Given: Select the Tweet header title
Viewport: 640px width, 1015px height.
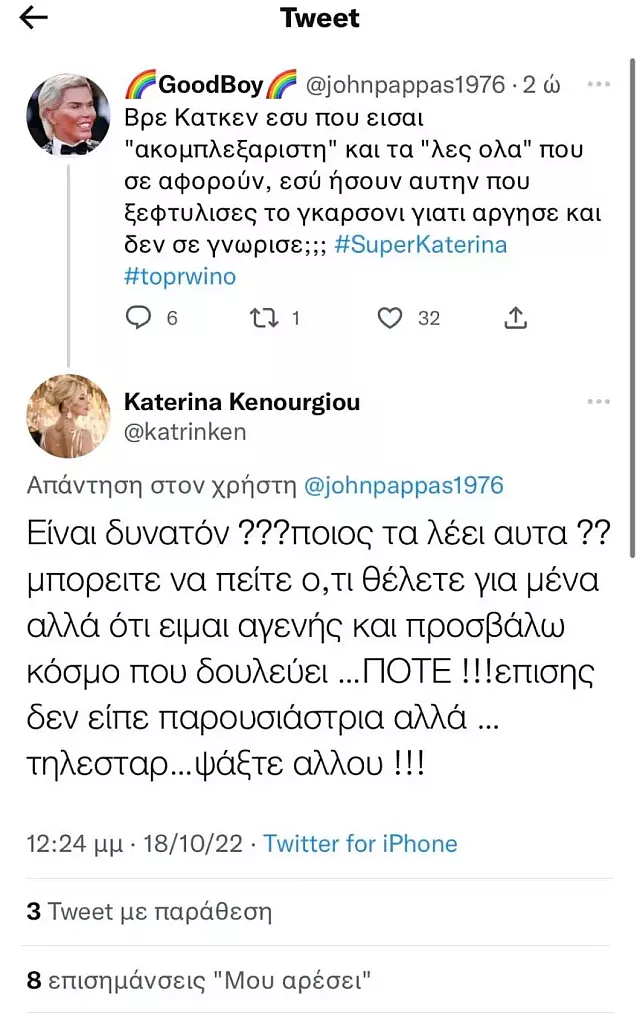Looking at the screenshot, I should click(319, 17).
